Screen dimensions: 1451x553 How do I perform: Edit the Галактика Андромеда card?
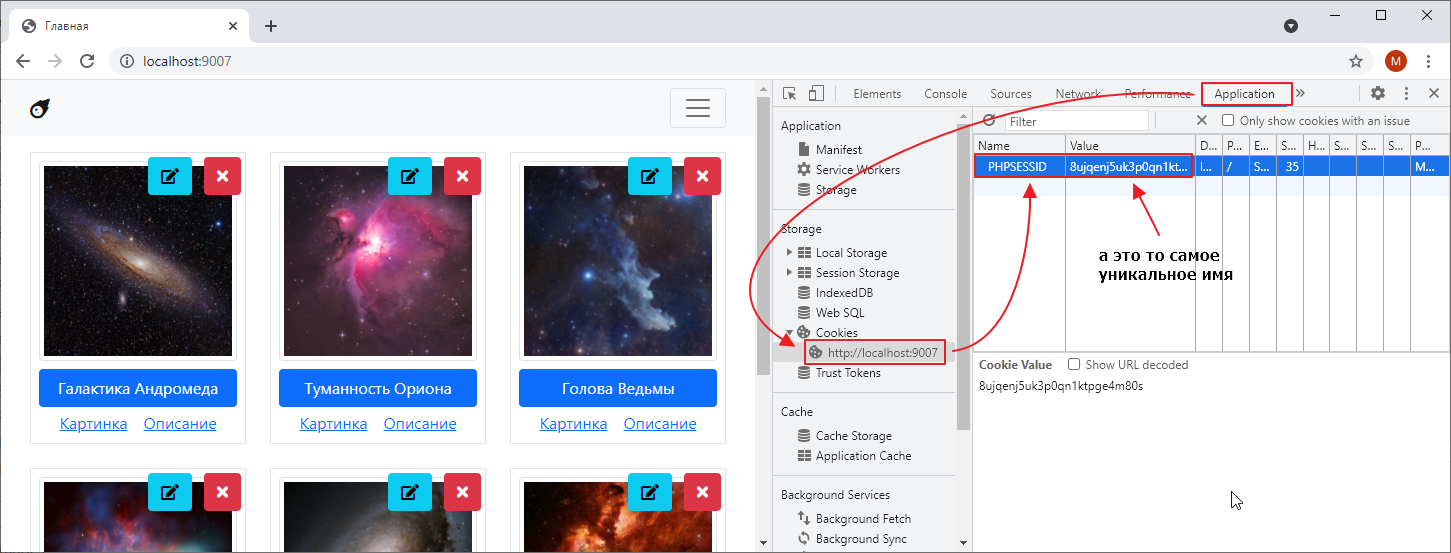170,176
